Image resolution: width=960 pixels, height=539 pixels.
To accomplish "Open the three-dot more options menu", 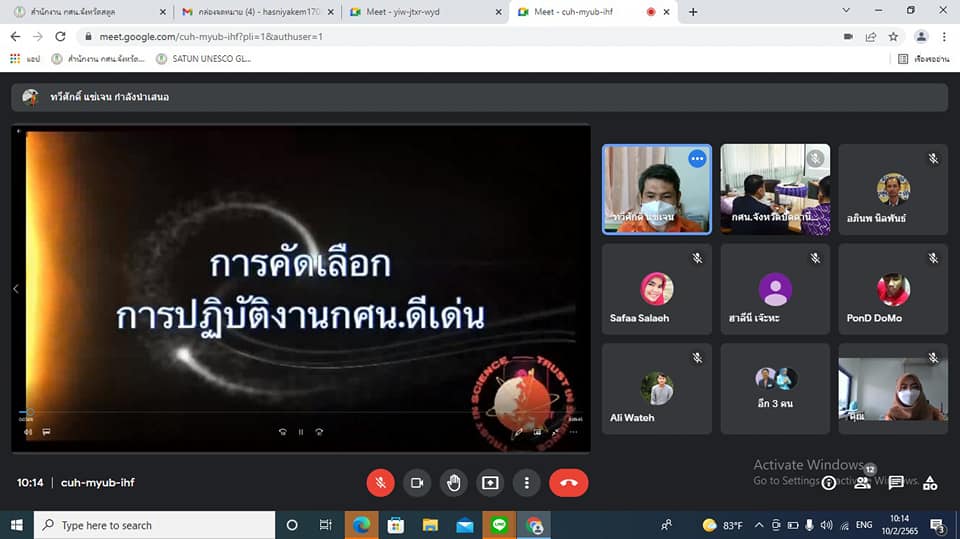I will [x=527, y=482].
